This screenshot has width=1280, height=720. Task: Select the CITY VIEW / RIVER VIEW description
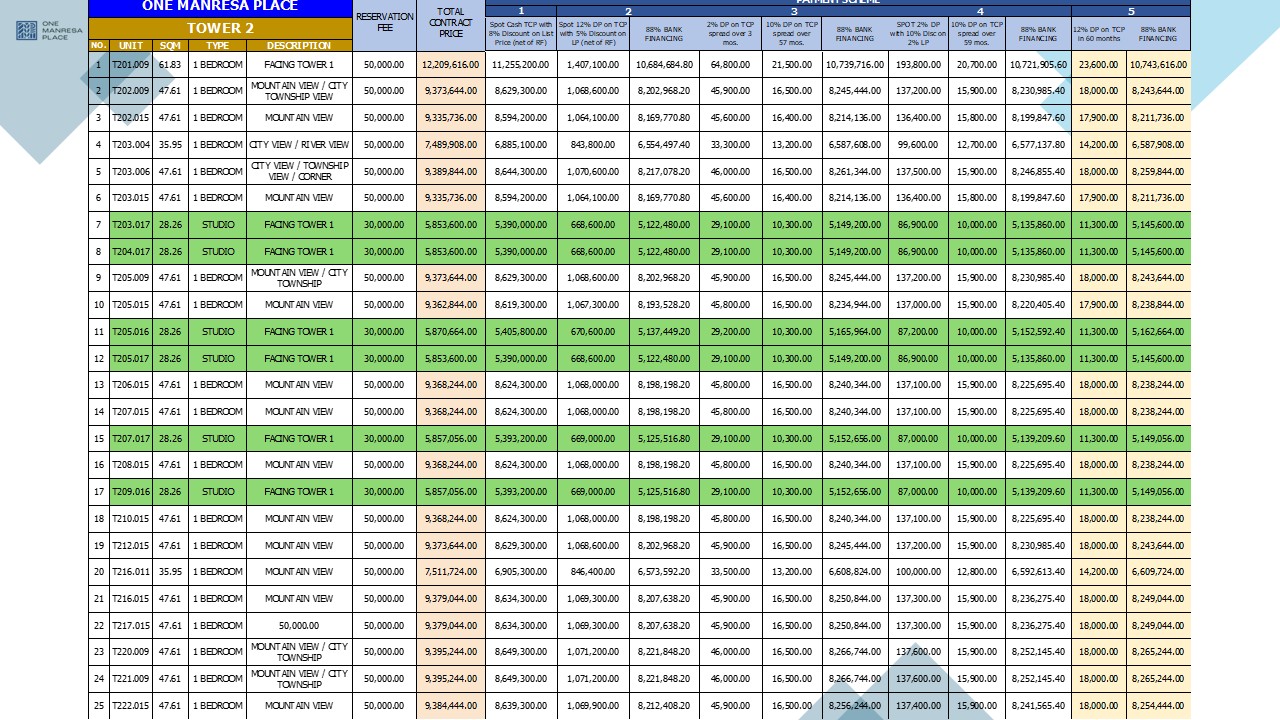point(300,145)
